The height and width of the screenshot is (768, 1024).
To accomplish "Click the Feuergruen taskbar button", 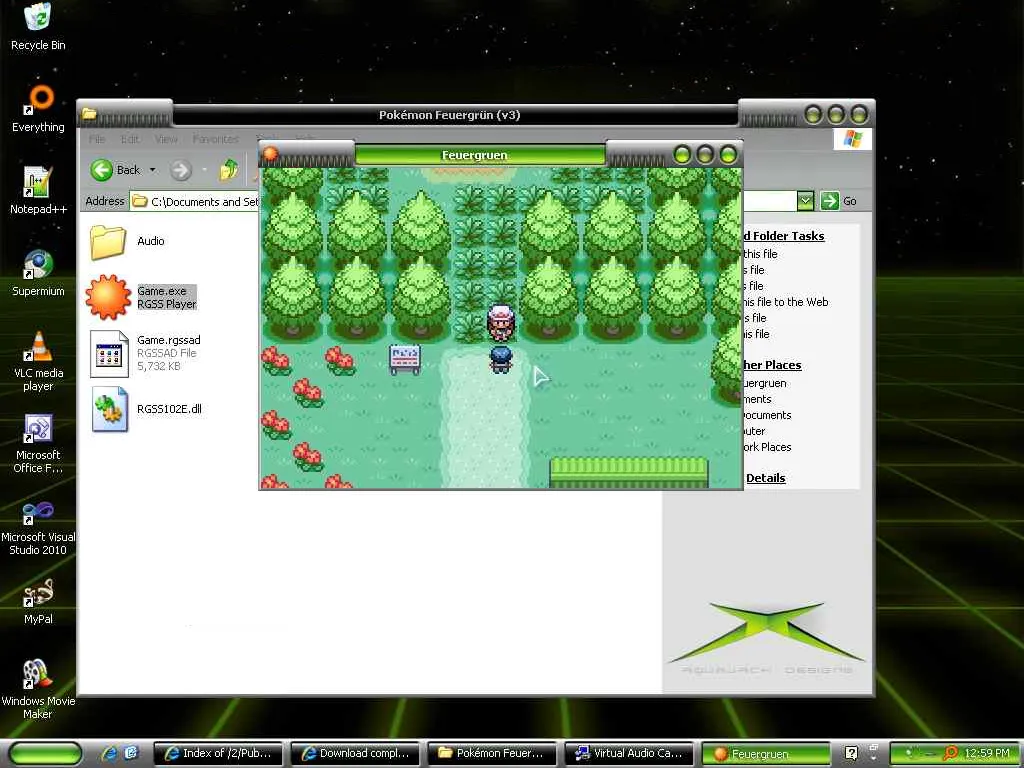I will click(765, 754).
